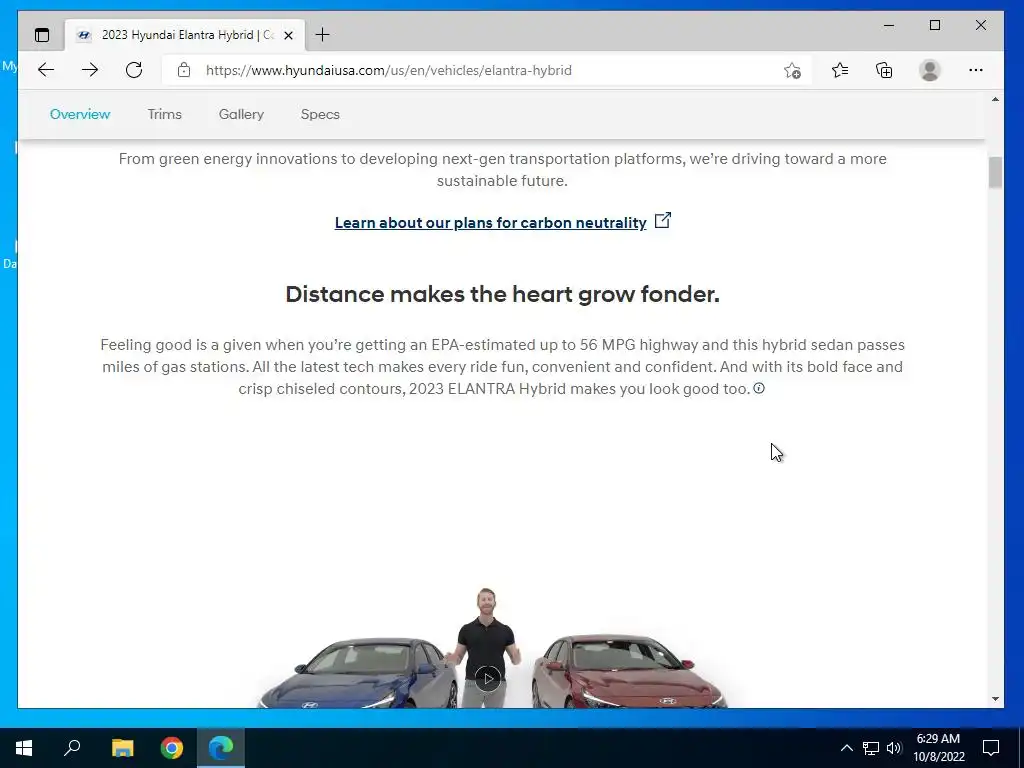The width and height of the screenshot is (1024, 768).
Task: Open the tab actions menu icon
Action: pos(42,35)
